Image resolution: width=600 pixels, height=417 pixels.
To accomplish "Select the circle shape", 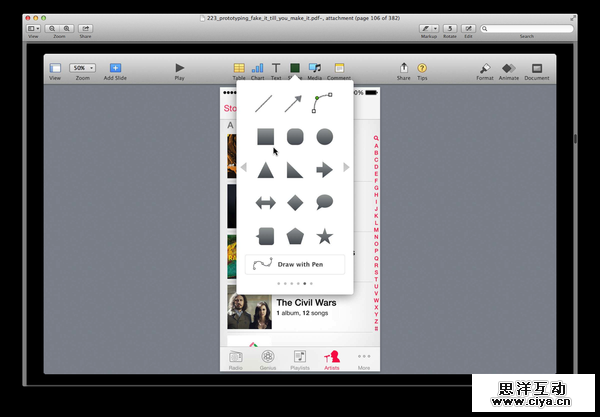I will click(x=324, y=137).
